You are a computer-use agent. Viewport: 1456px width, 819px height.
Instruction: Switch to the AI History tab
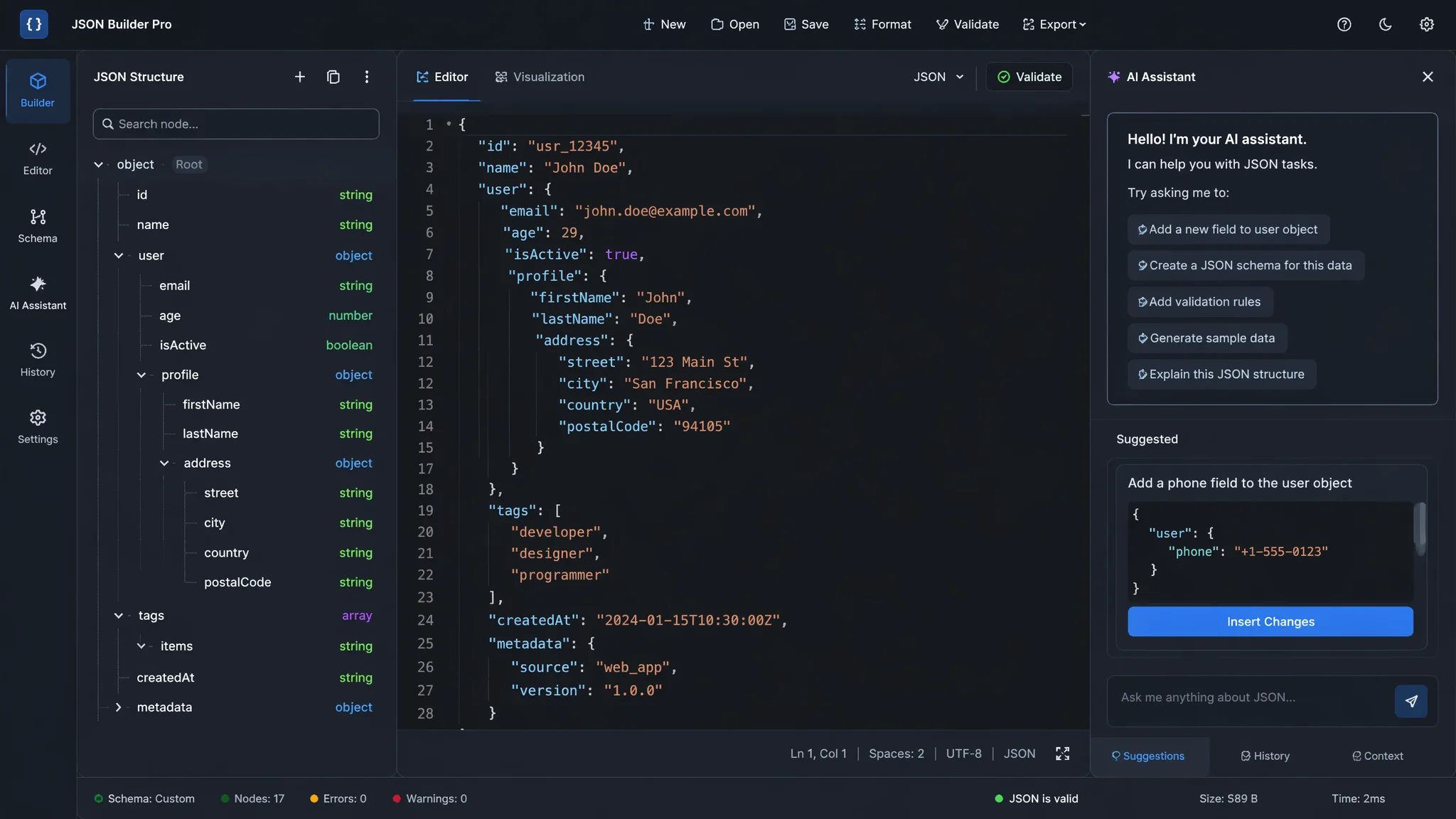point(1265,756)
